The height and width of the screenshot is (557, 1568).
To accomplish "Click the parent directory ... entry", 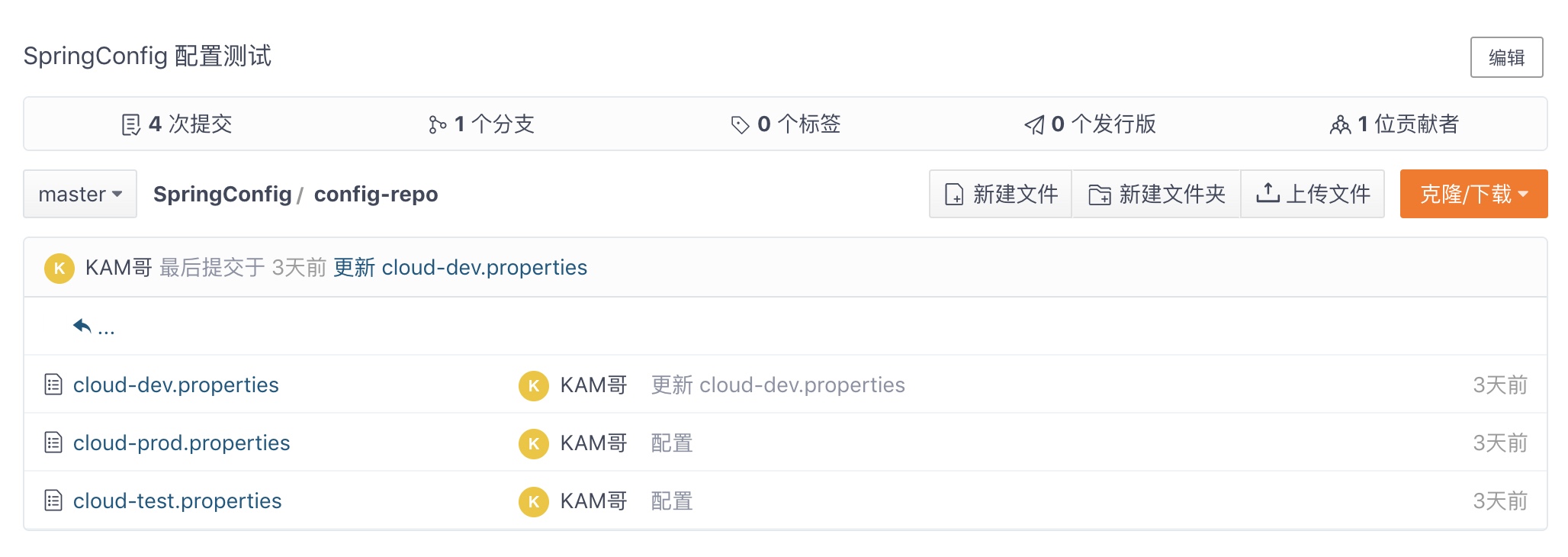I will pos(107,328).
